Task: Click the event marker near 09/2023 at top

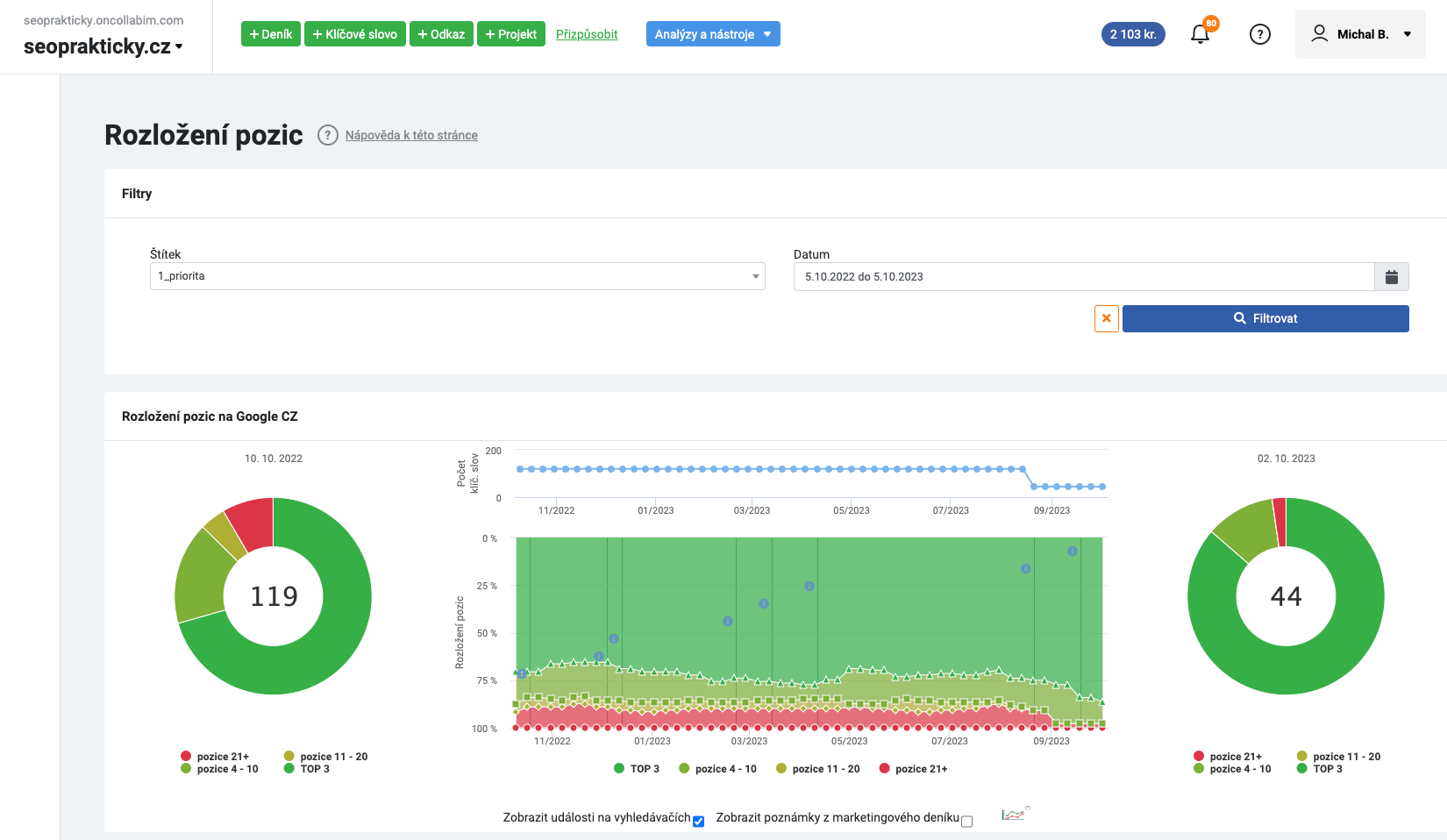Action: click(x=1073, y=551)
